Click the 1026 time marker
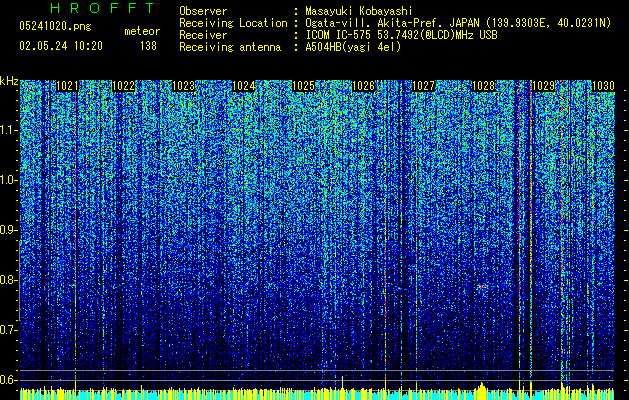This screenshot has height=400, width=629. pyautogui.click(x=363, y=86)
